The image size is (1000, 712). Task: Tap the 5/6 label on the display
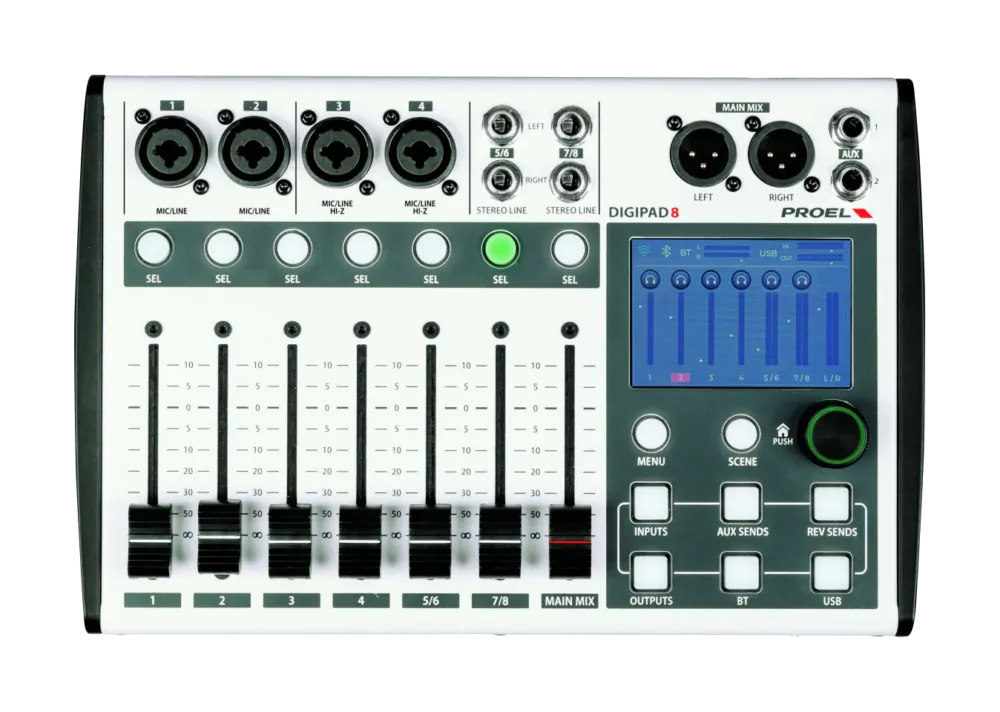[x=772, y=378]
